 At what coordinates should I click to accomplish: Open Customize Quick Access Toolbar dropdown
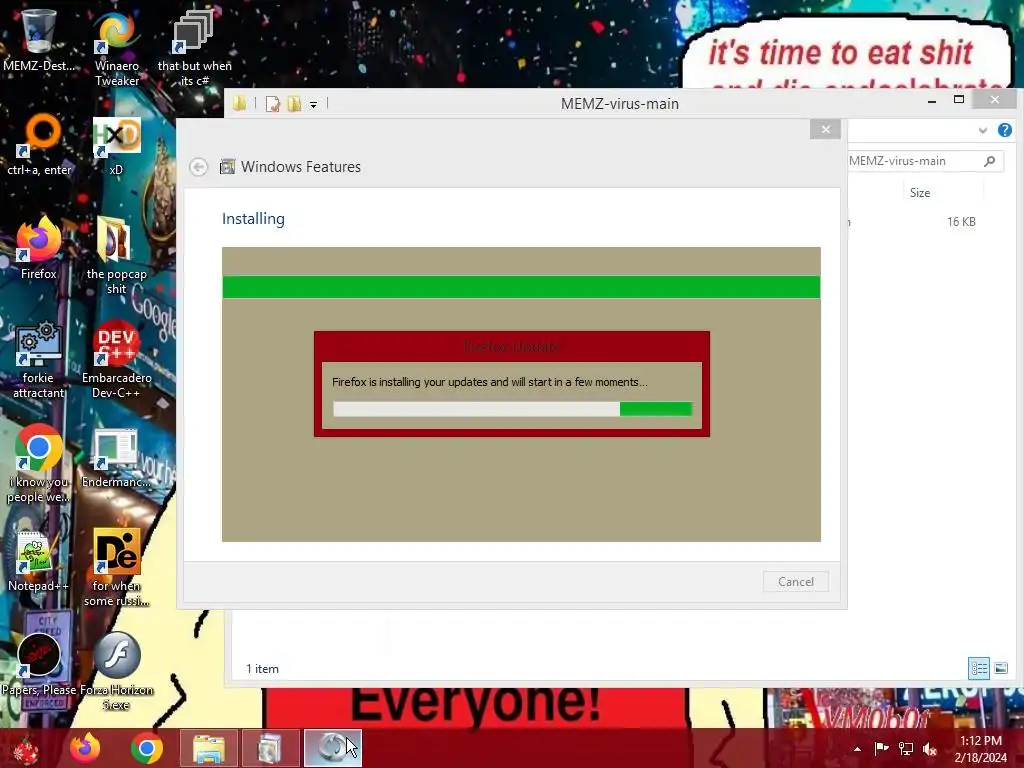pos(313,104)
